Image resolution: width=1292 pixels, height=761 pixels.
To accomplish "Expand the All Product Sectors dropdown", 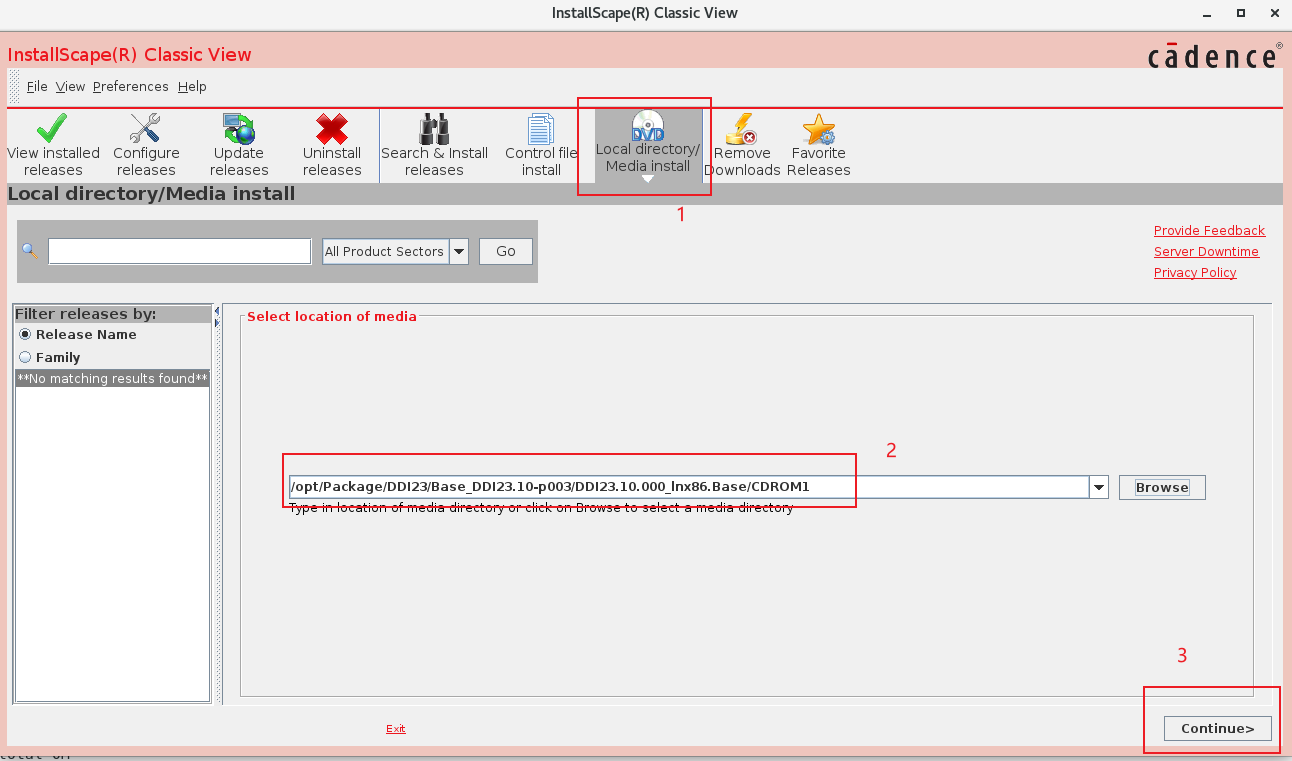I will 459,252.
